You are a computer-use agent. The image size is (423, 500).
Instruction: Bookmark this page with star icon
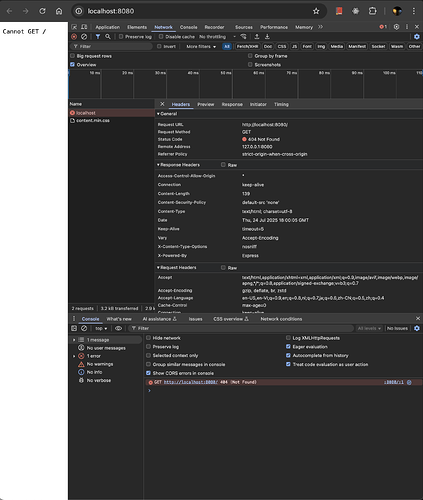[316, 11]
